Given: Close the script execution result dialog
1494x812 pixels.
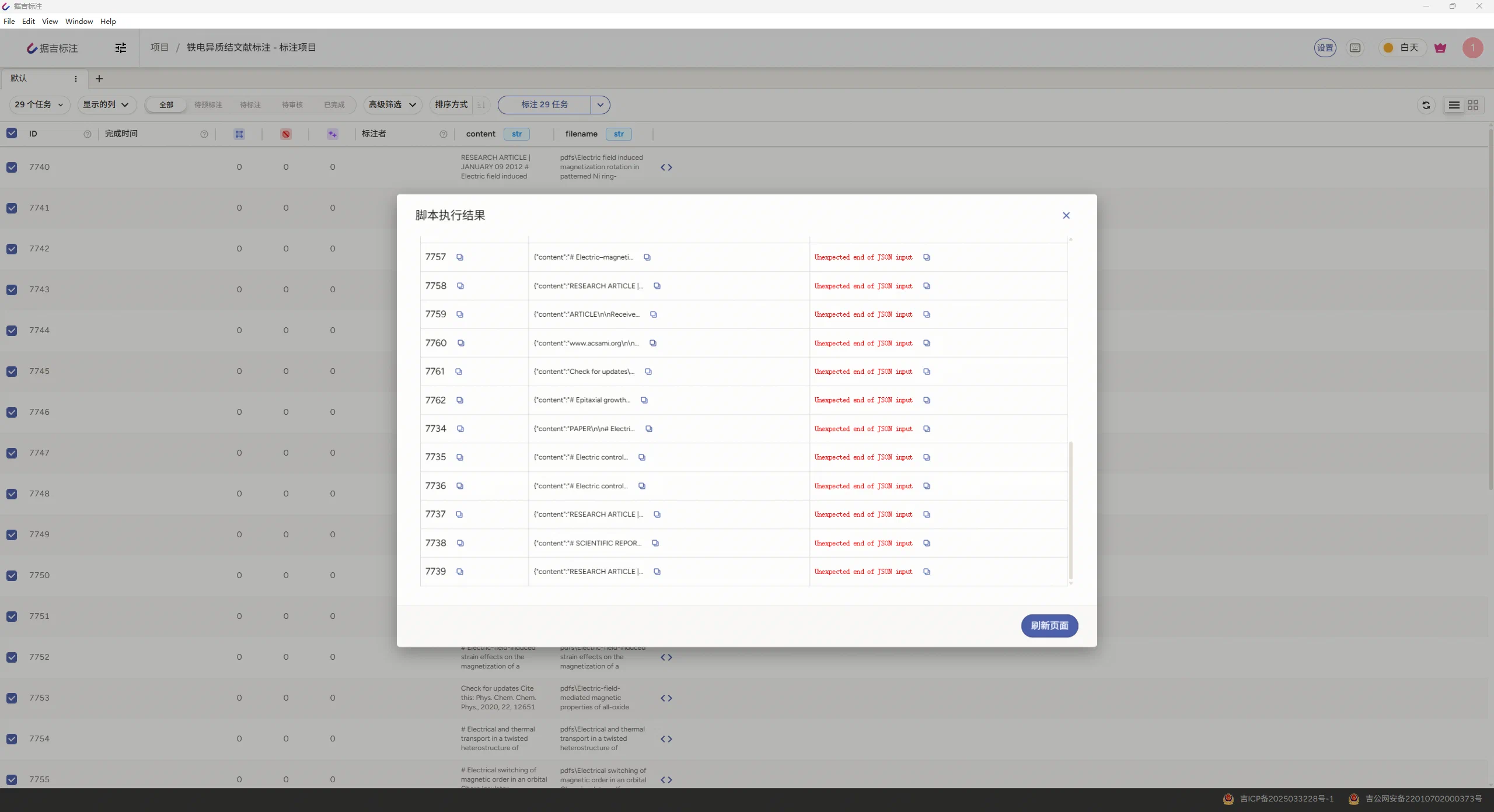Looking at the screenshot, I should pyautogui.click(x=1066, y=215).
